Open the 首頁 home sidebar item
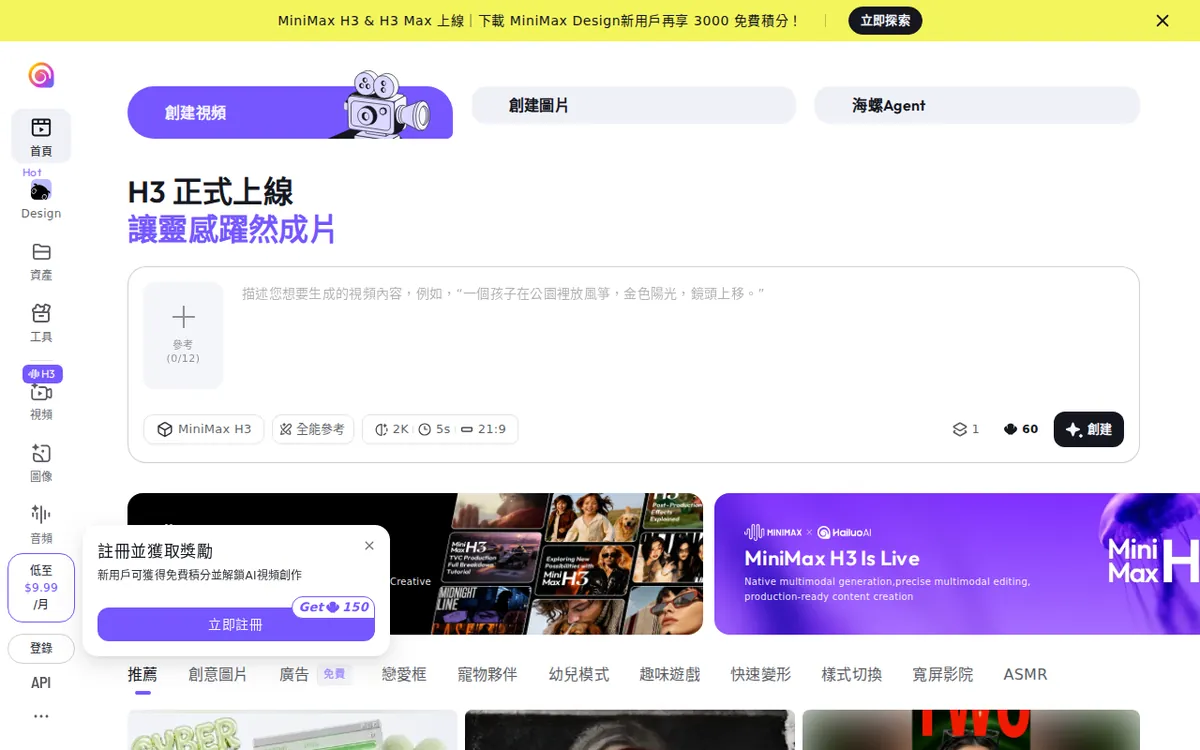This screenshot has height=750, width=1200. 41,136
